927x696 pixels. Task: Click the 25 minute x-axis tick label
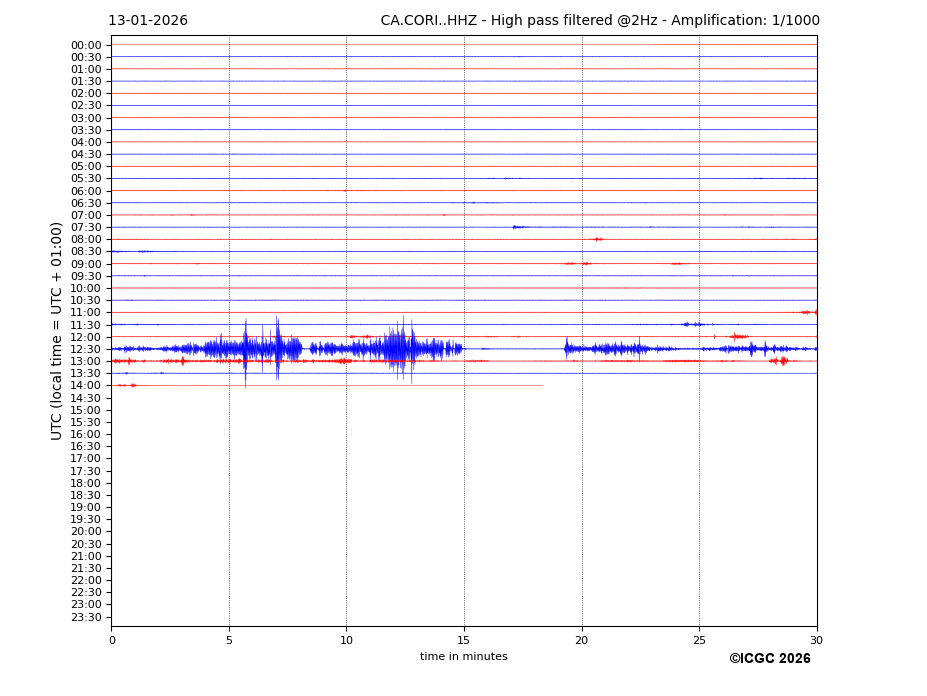699,640
